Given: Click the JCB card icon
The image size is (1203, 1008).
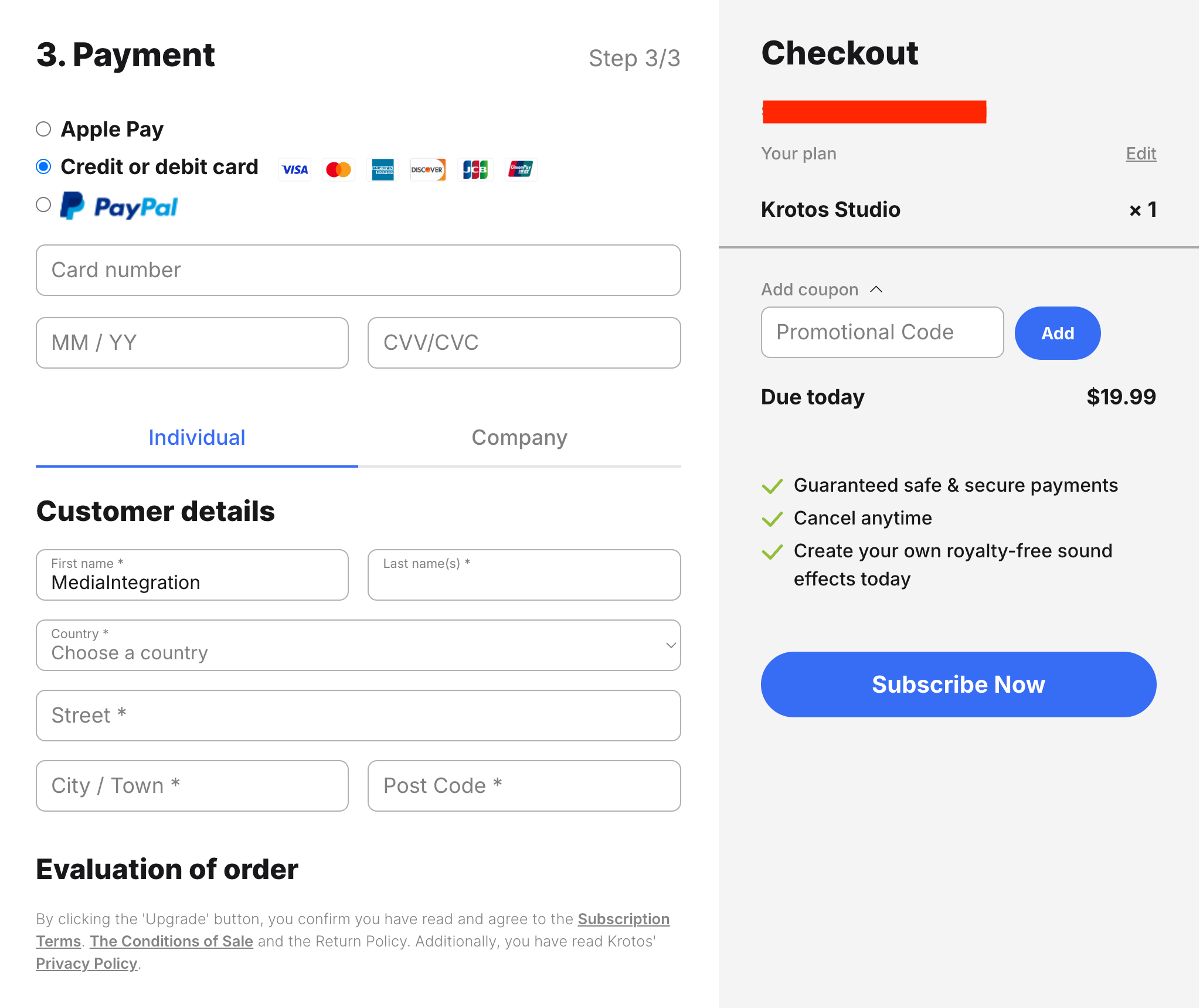Looking at the screenshot, I should (x=475, y=170).
